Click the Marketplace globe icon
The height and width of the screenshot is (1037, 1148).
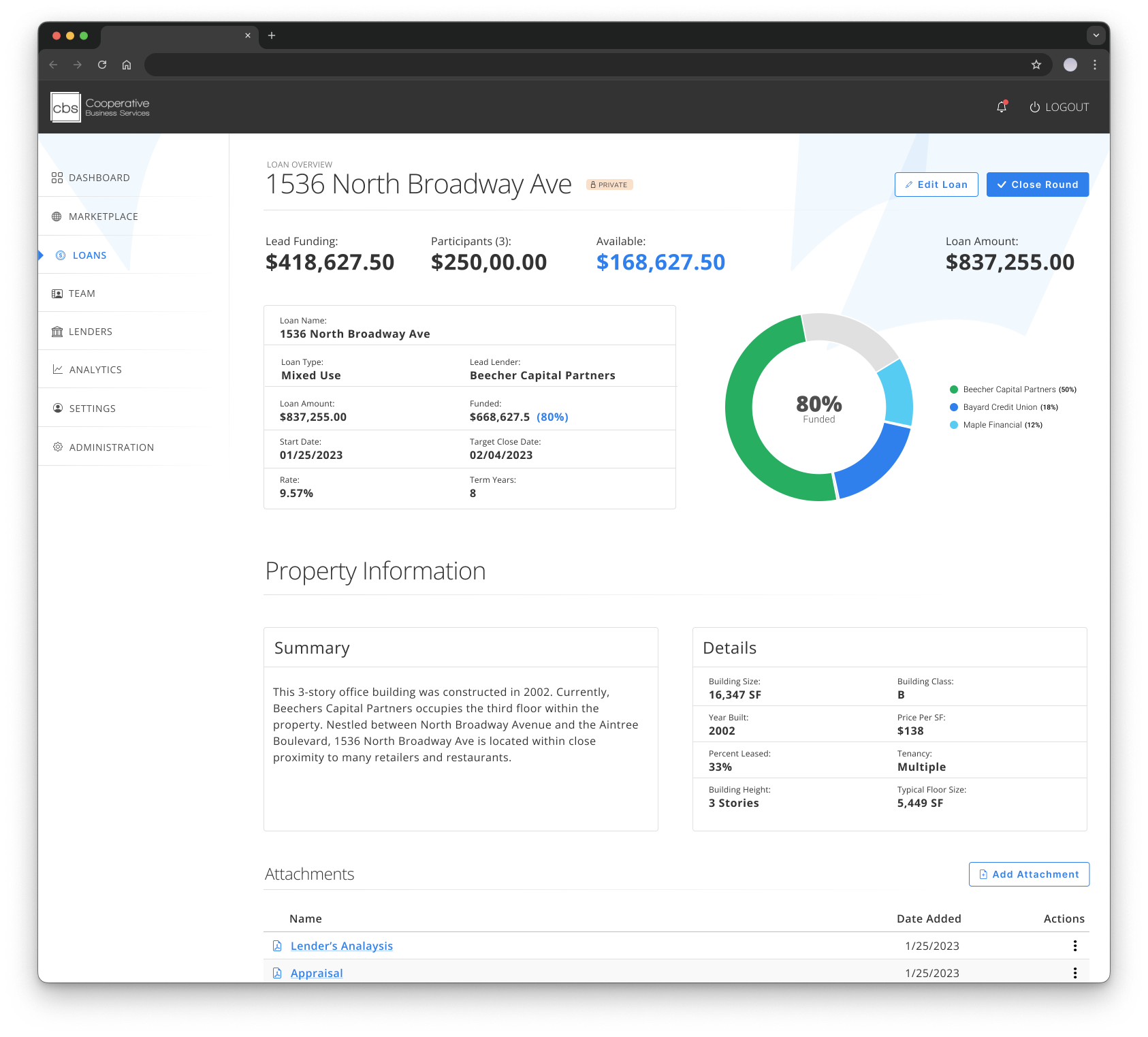(57, 217)
